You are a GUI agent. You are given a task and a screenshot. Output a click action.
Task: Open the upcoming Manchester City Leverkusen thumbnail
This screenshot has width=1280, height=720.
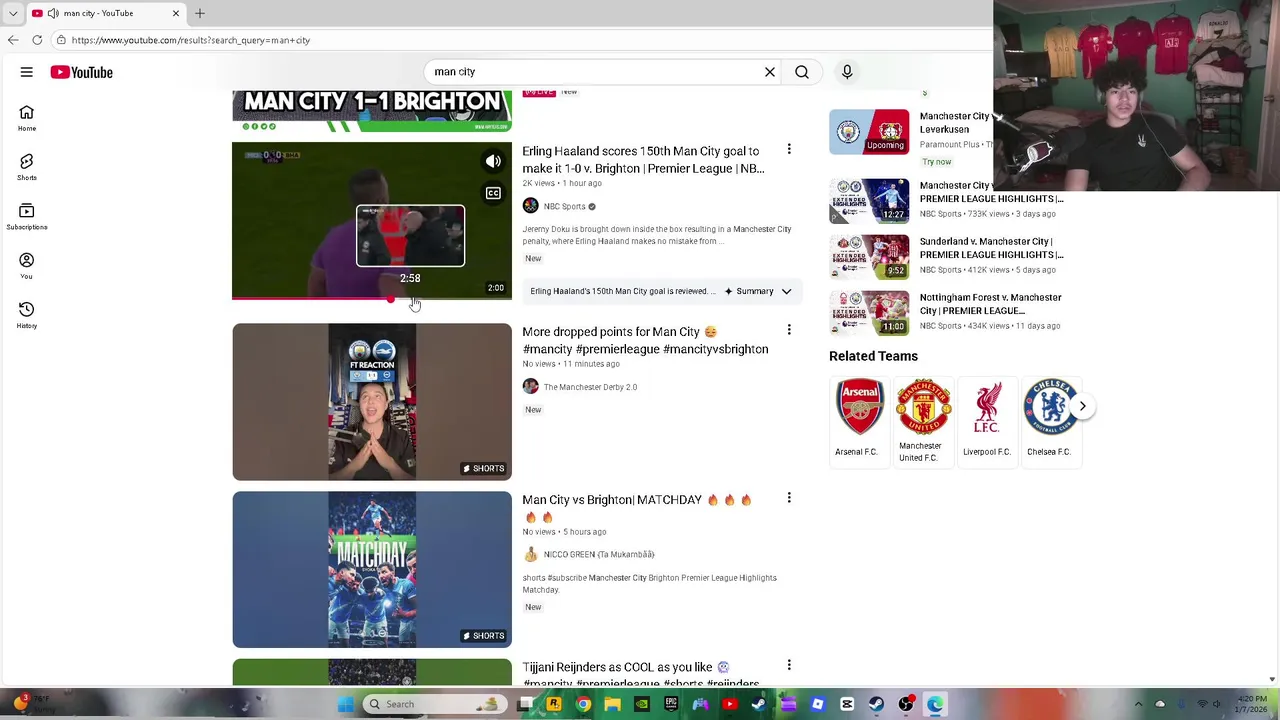tap(869, 132)
